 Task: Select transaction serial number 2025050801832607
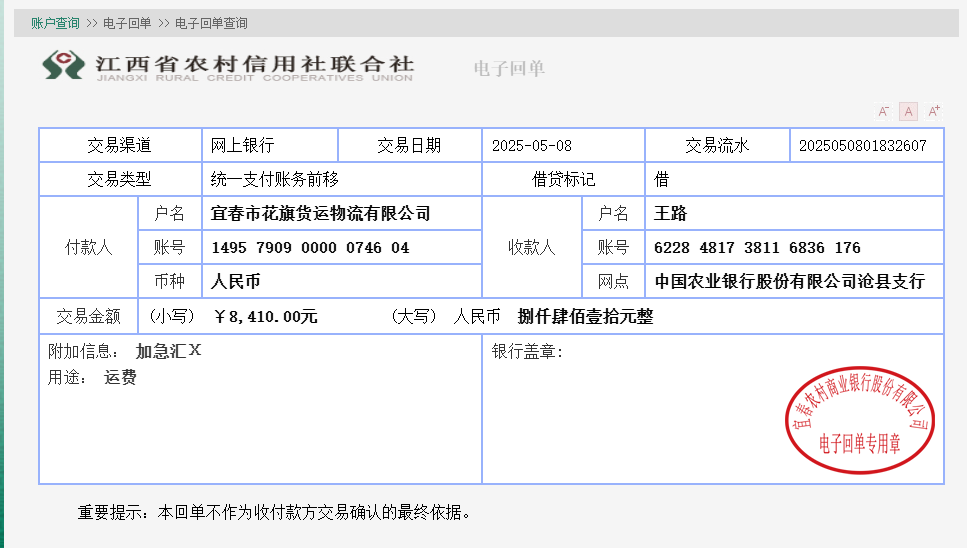862,145
